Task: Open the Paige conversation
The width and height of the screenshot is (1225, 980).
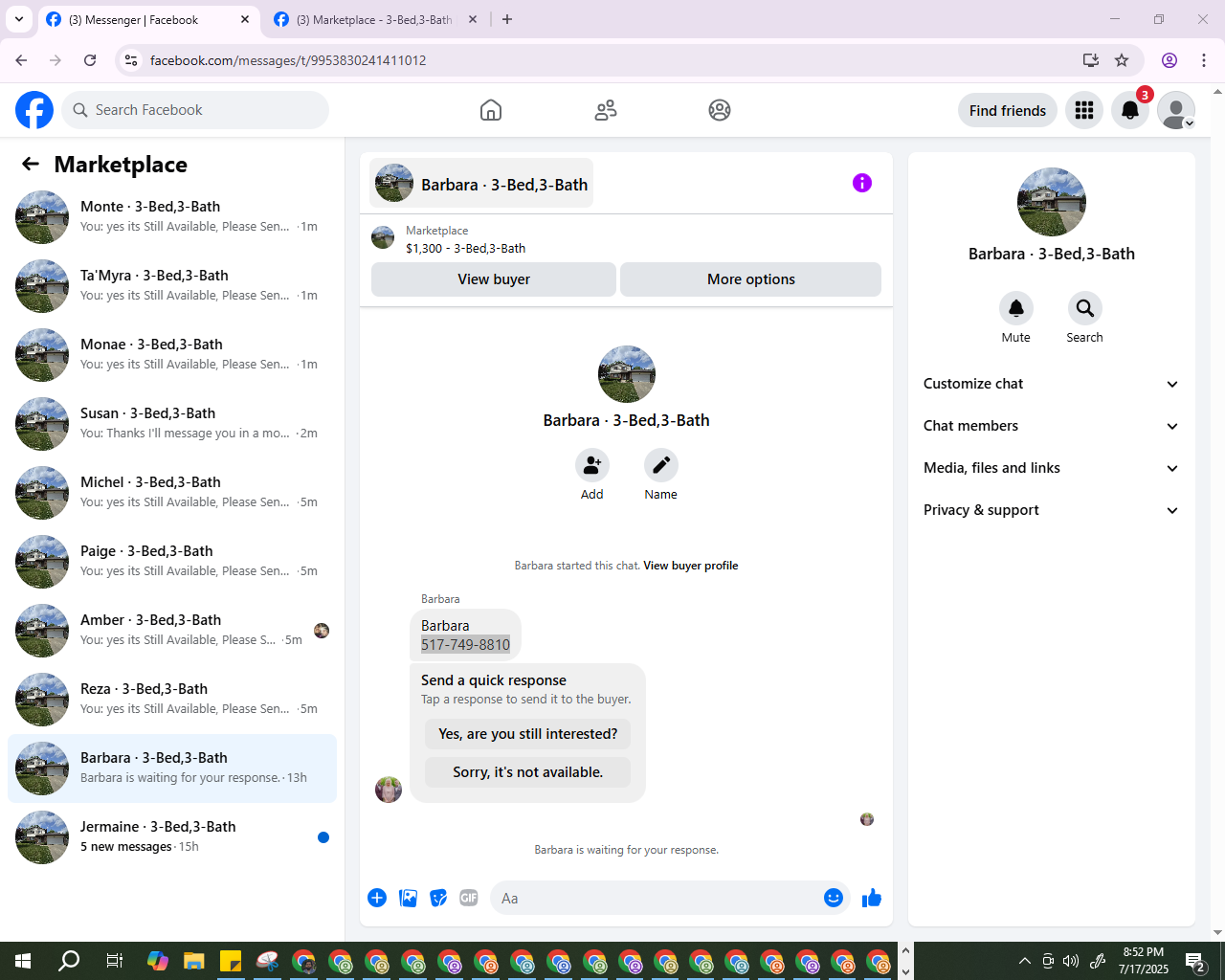Action: [x=172, y=562]
